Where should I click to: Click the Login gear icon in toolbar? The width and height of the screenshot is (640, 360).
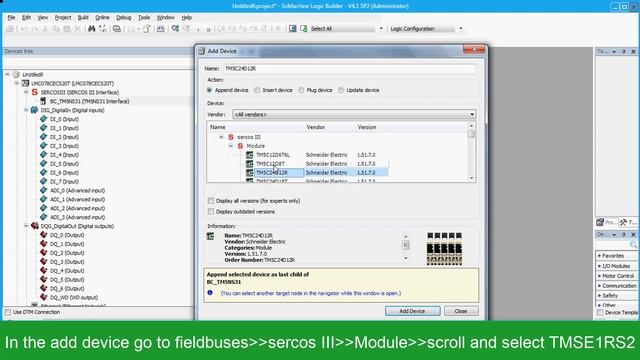pos(175,29)
